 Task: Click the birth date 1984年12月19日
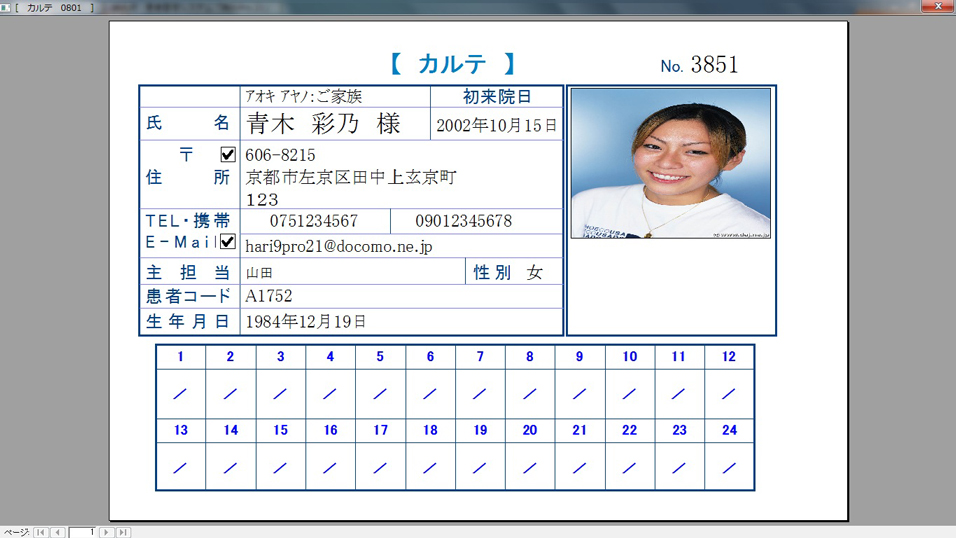306,321
